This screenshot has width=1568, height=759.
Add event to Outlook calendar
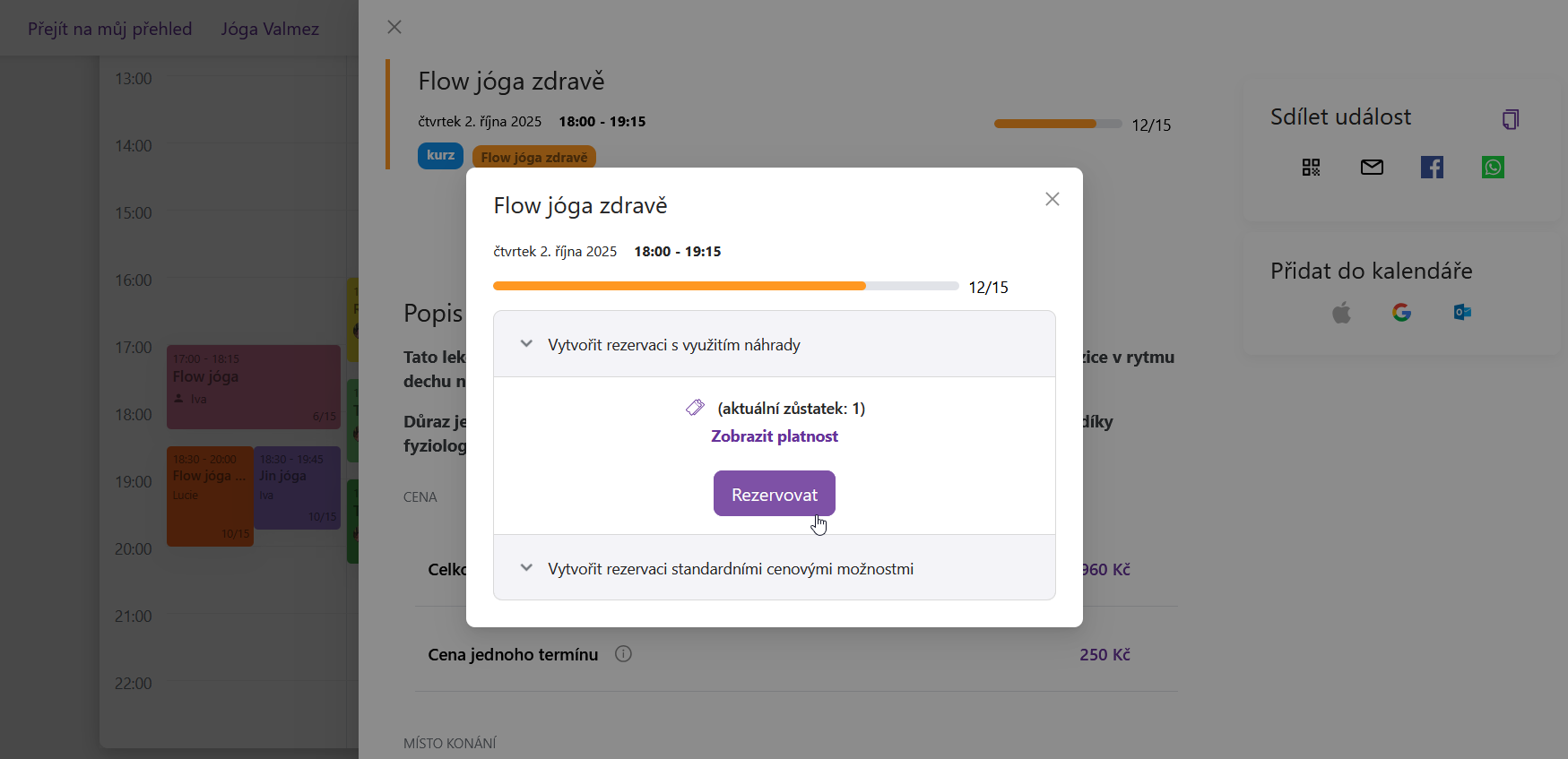tap(1462, 313)
